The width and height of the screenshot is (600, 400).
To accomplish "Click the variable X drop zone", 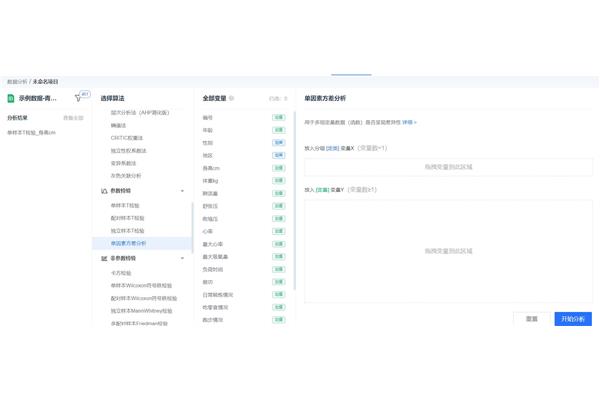I will pyautogui.click(x=448, y=167).
